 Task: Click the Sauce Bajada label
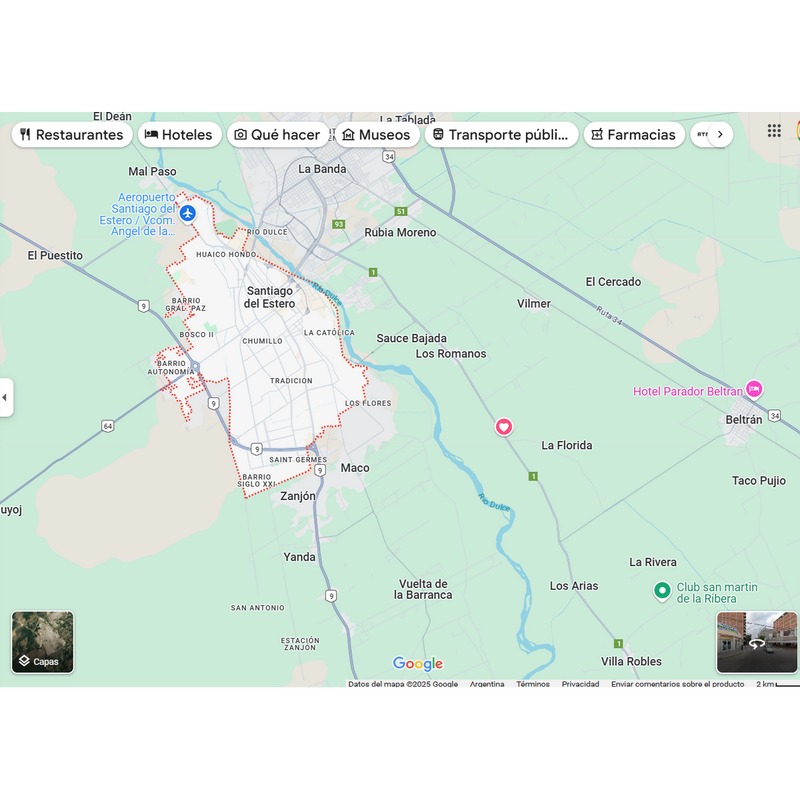411,338
